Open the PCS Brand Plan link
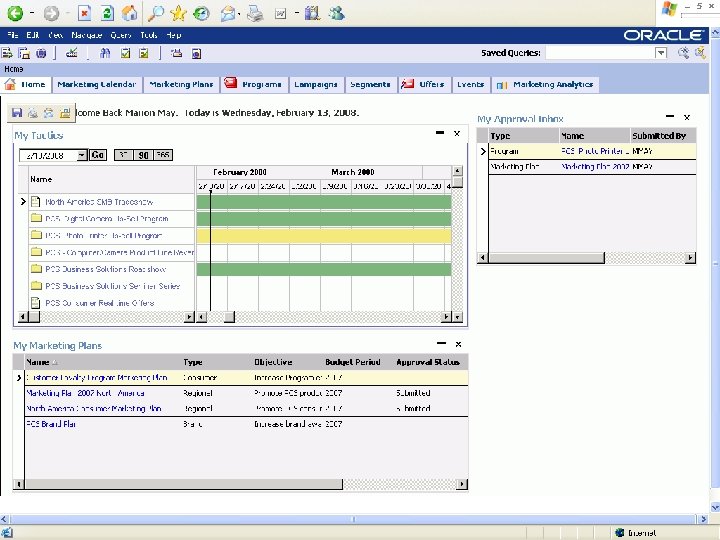The image size is (720, 540). pos(51,424)
